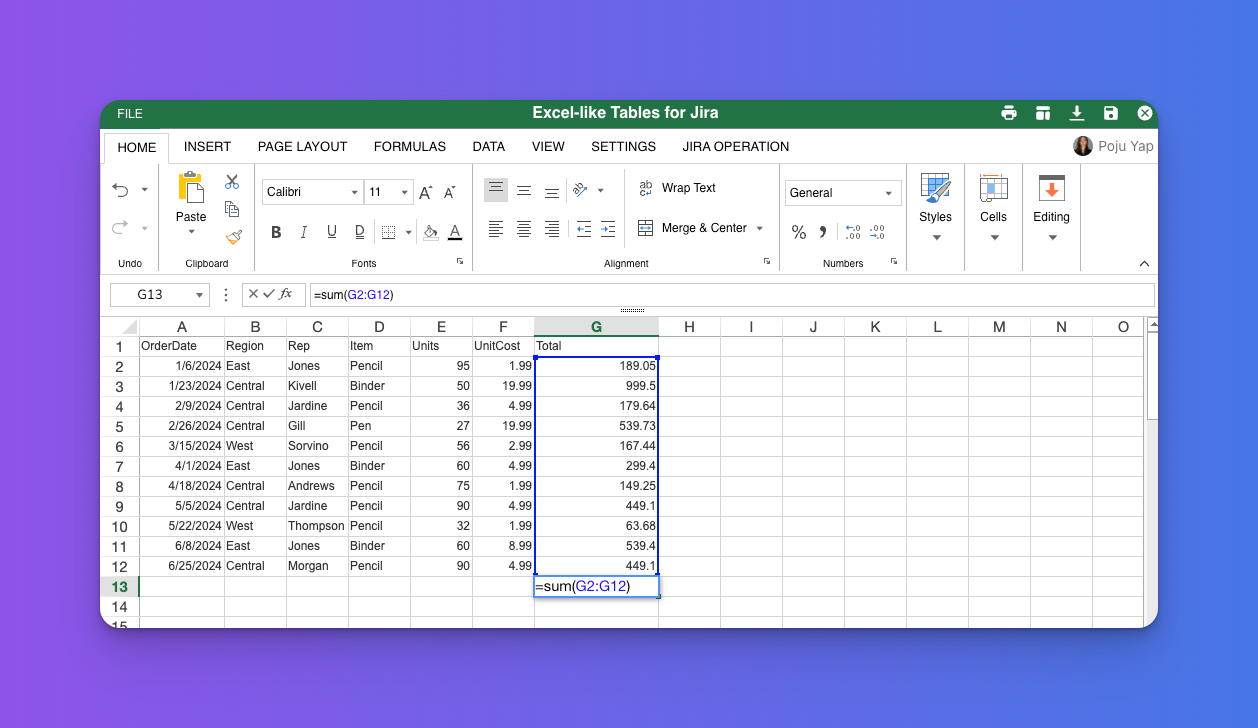
Task: Cut selection with the scissors icon
Action: [x=232, y=182]
